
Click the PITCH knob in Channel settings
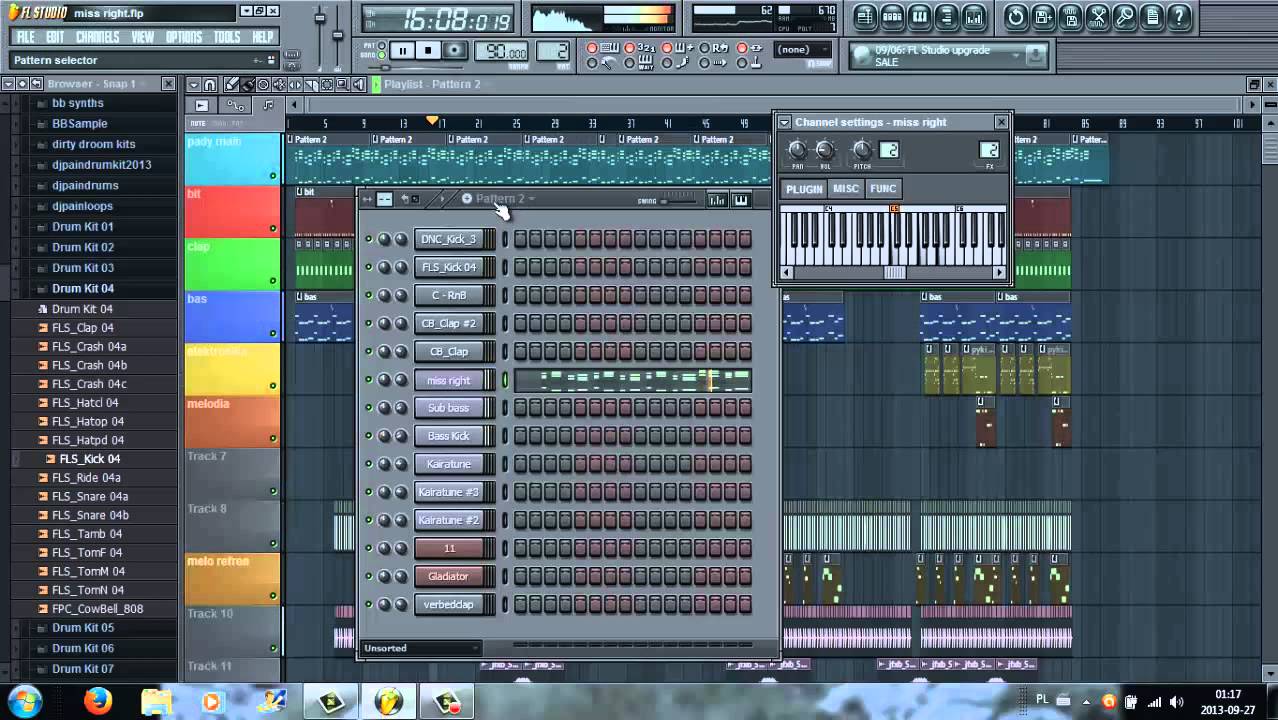click(862, 150)
